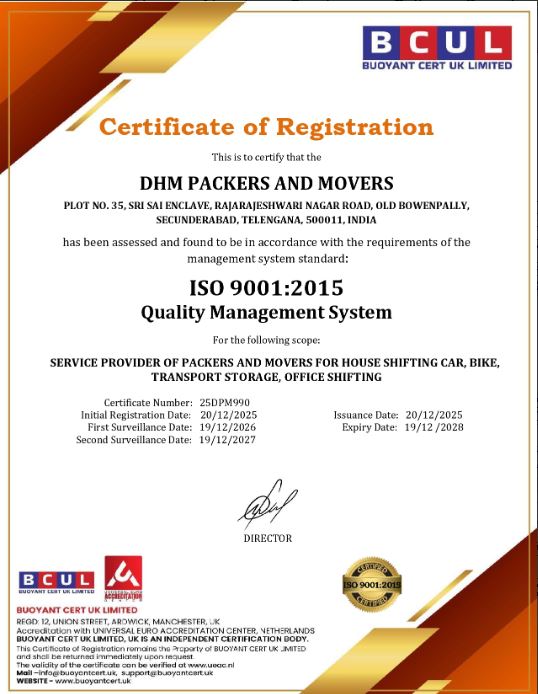Click 'Accreditation with UNIVERSAL EURO ACCREDITATION CENTER' line
This screenshot has height=694, width=538.
coord(165,630)
